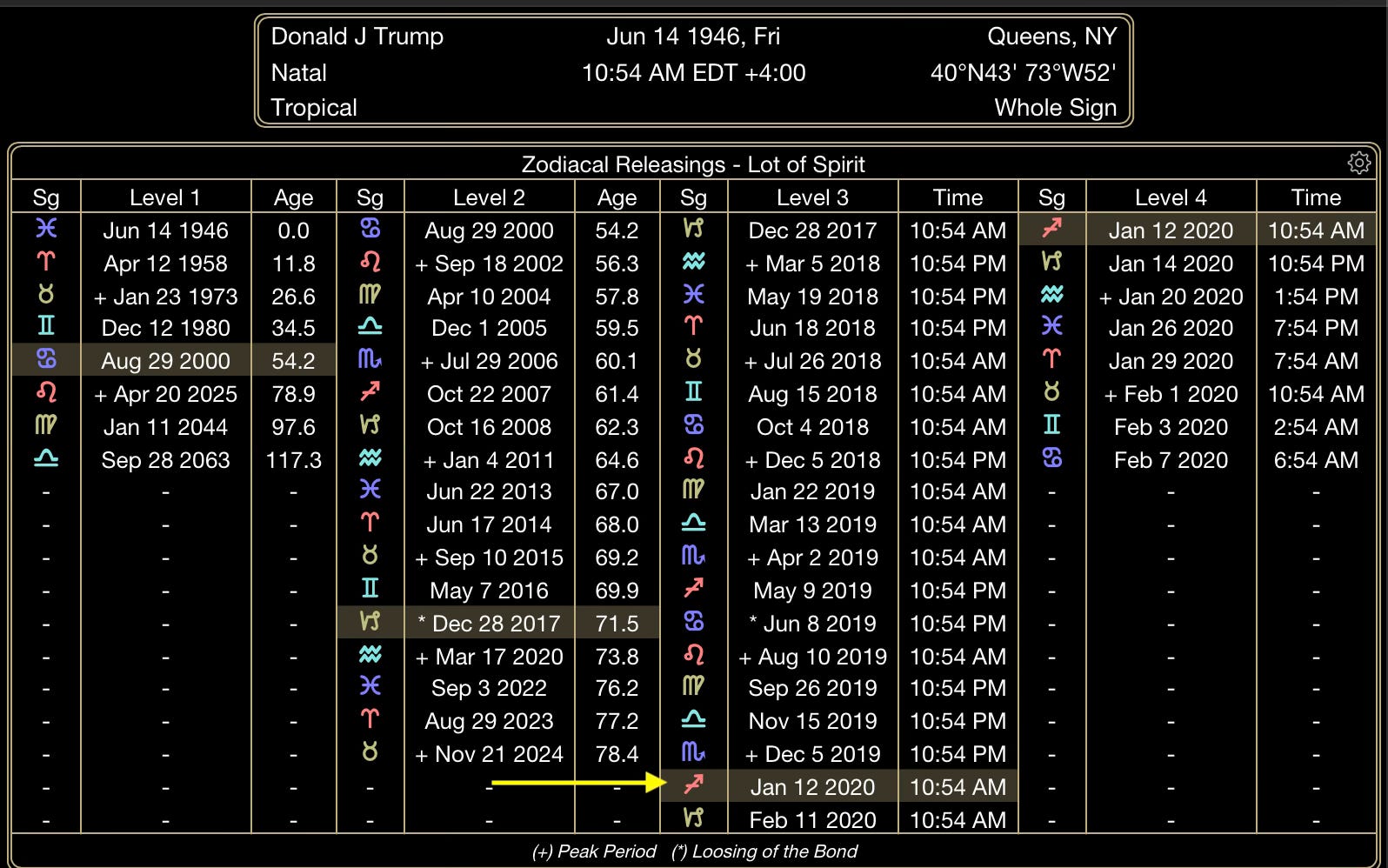Viewport: 1388px width, 868px height.
Task: Click Taurus glyph beside Nov 21 2024
Action: coord(370,752)
